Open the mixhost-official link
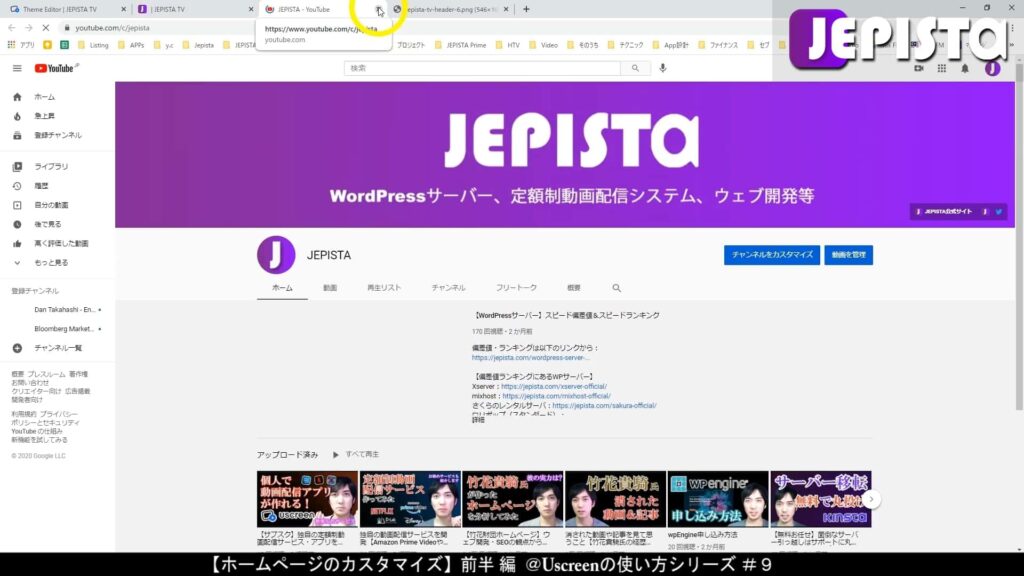Screen dimensions: 1024x576 click(x=556, y=396)
